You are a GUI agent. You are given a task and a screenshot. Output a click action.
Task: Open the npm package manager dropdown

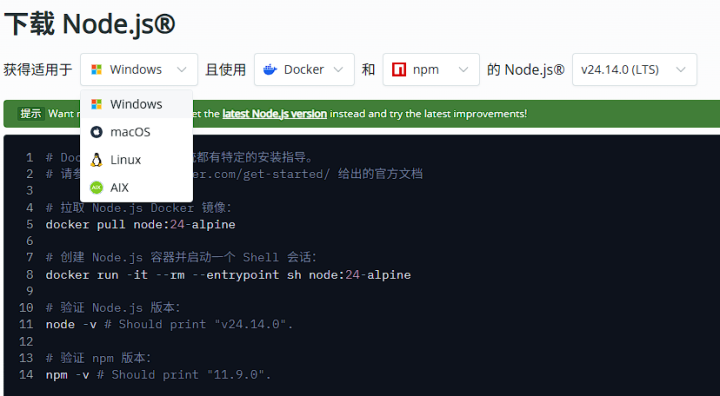tap(431, 69)
